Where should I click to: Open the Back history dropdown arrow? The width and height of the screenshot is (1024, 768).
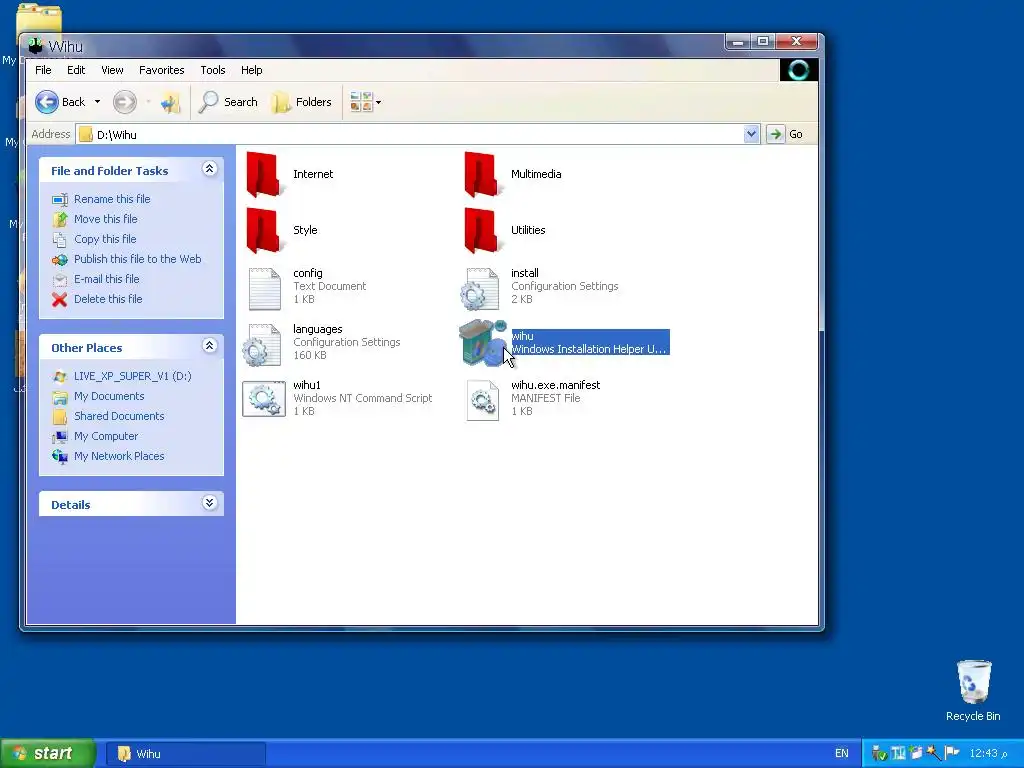tap(97, 102)
